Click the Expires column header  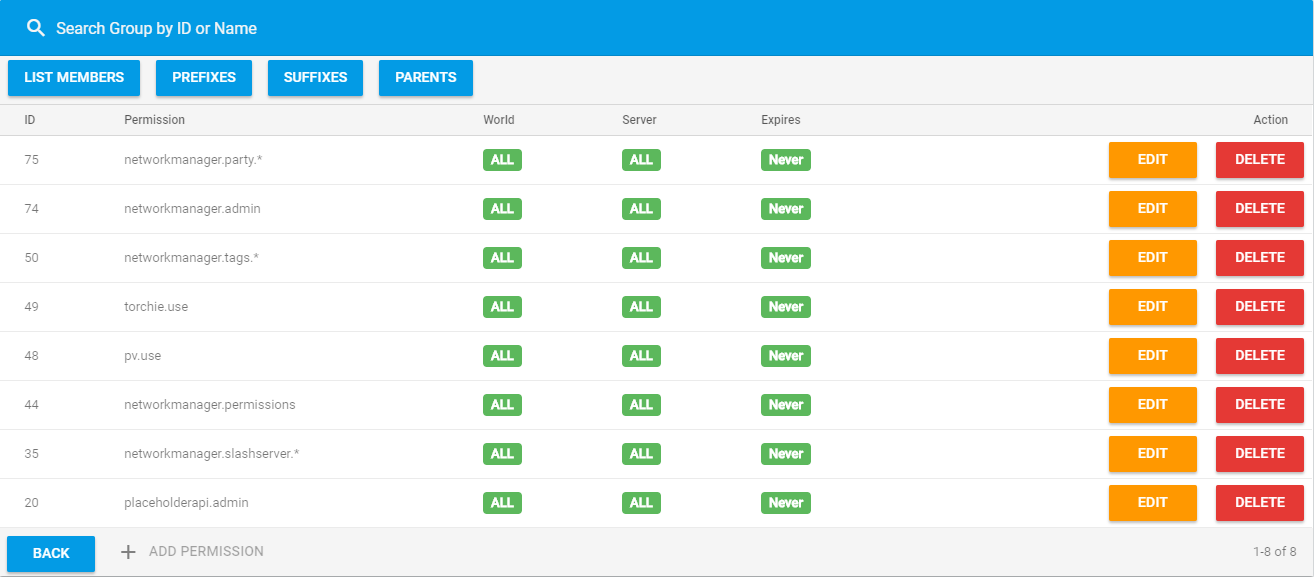pyautogui.click(x=780, y=120)
